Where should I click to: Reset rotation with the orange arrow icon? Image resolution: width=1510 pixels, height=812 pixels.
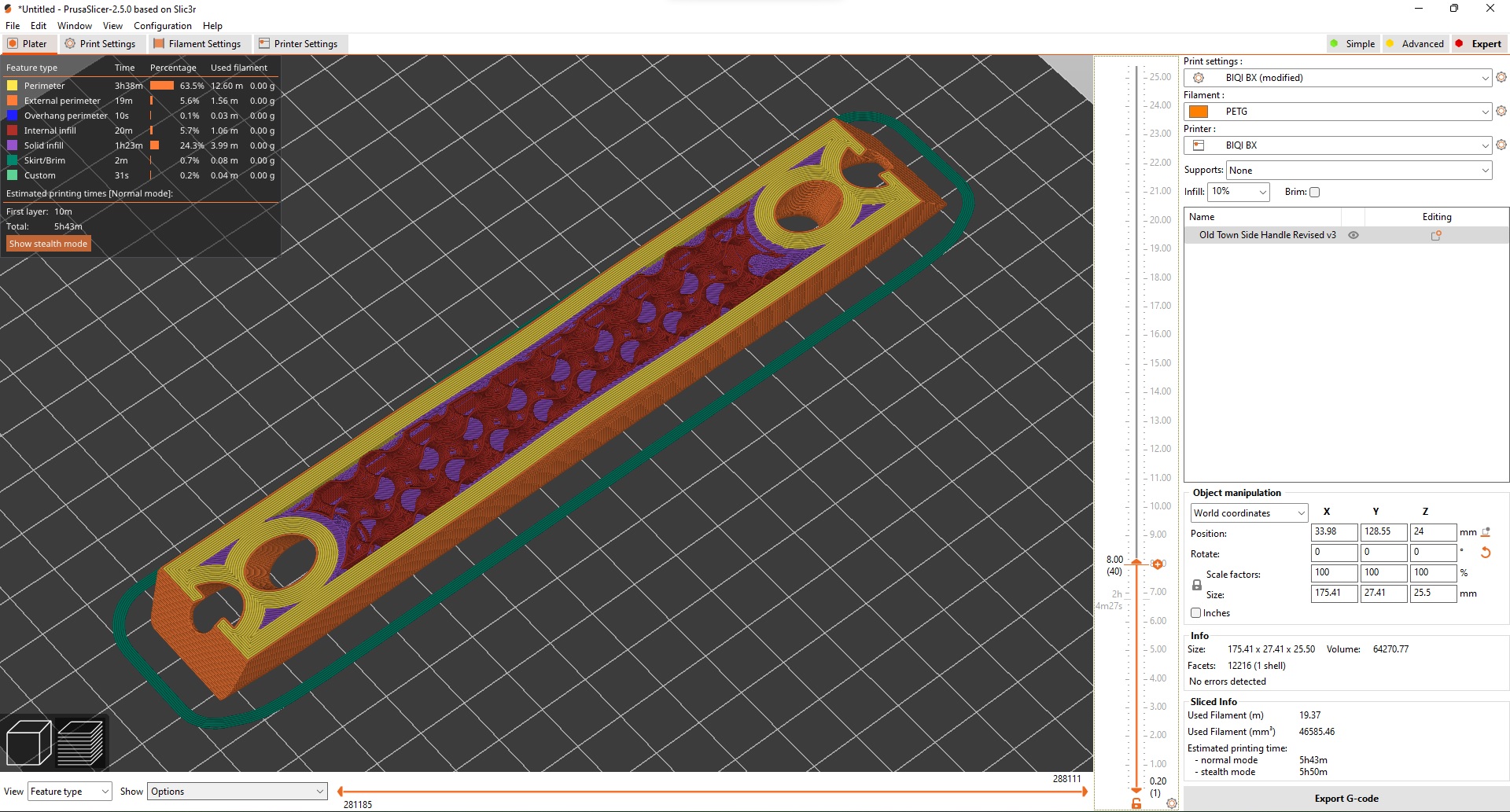tap(1485, 553)
